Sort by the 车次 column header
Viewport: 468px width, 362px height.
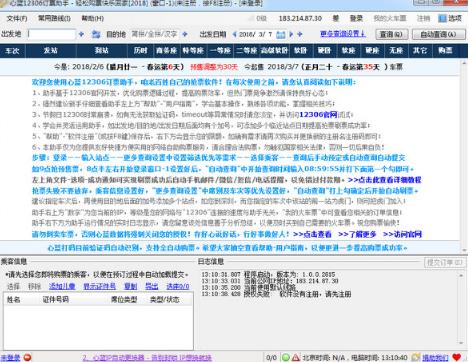pos(12,50)
